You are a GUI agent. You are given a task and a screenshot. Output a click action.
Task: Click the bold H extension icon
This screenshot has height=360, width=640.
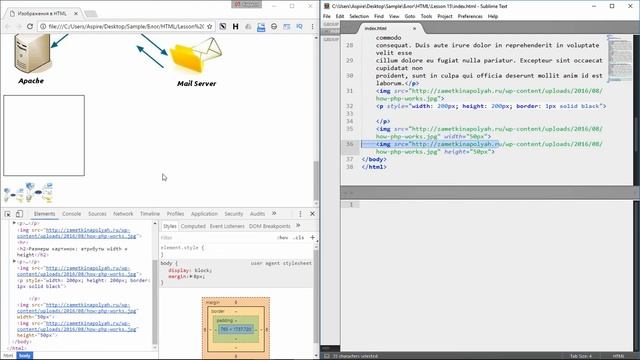click(236, 26)
